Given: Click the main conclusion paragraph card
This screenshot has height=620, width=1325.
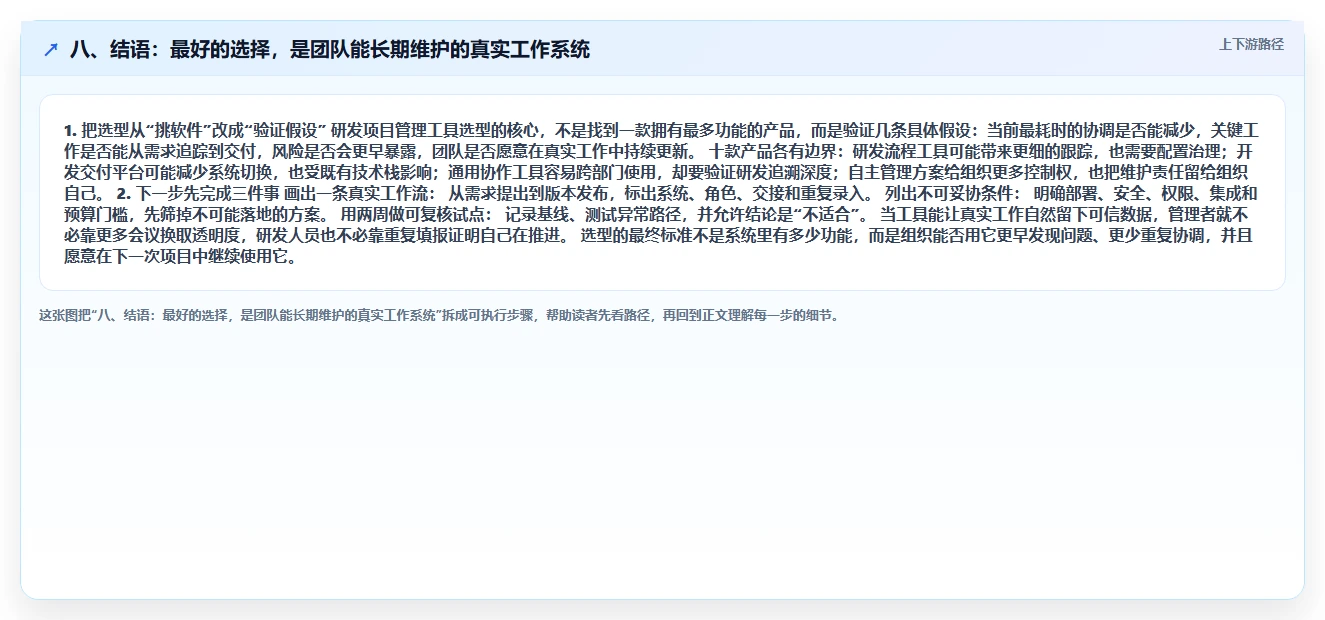Looking at the screenshot, I should pyautogui.click(x=662, y=192).
